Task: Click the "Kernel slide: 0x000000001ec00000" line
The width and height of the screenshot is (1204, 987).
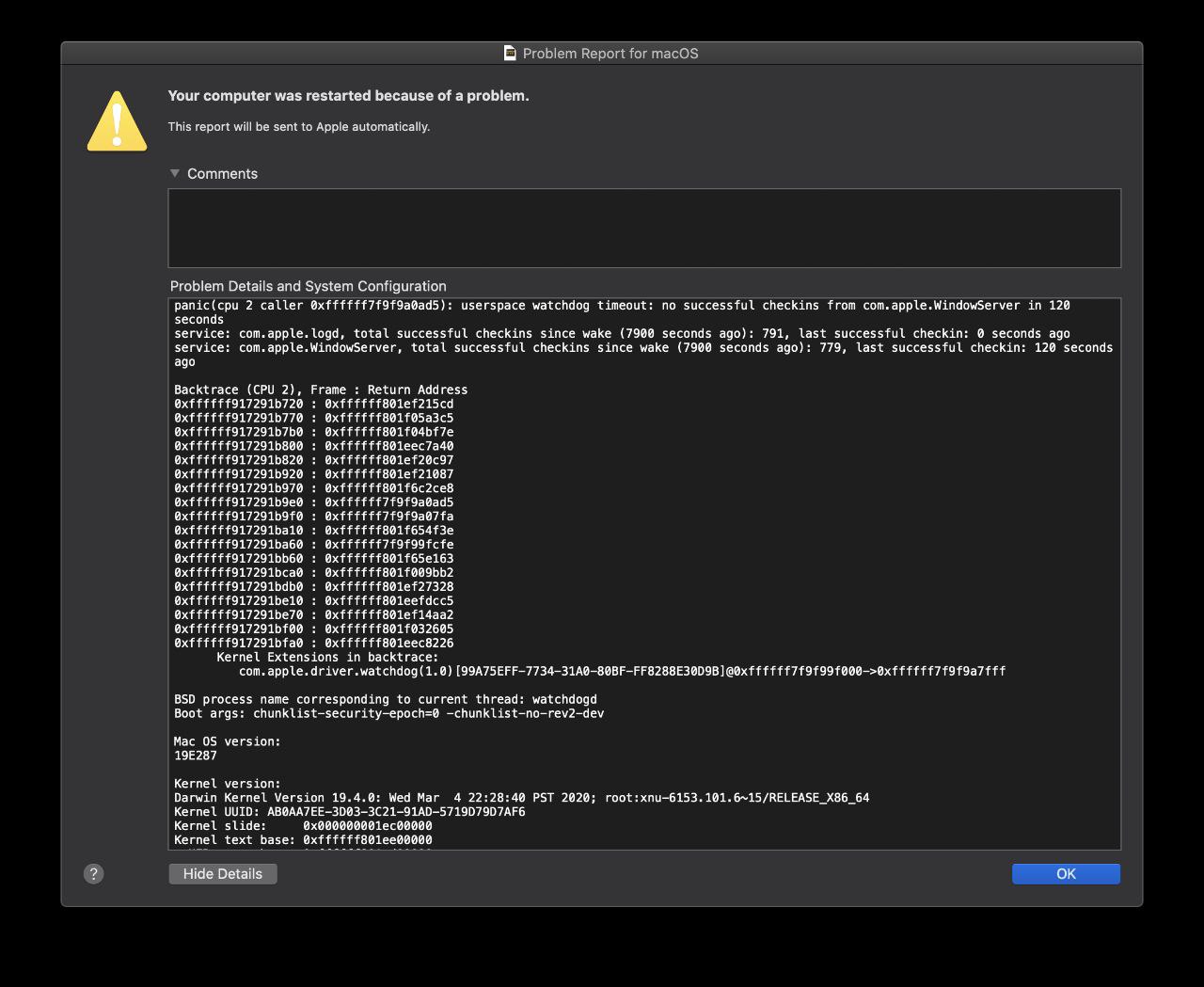Action: [x=303, y=826]
